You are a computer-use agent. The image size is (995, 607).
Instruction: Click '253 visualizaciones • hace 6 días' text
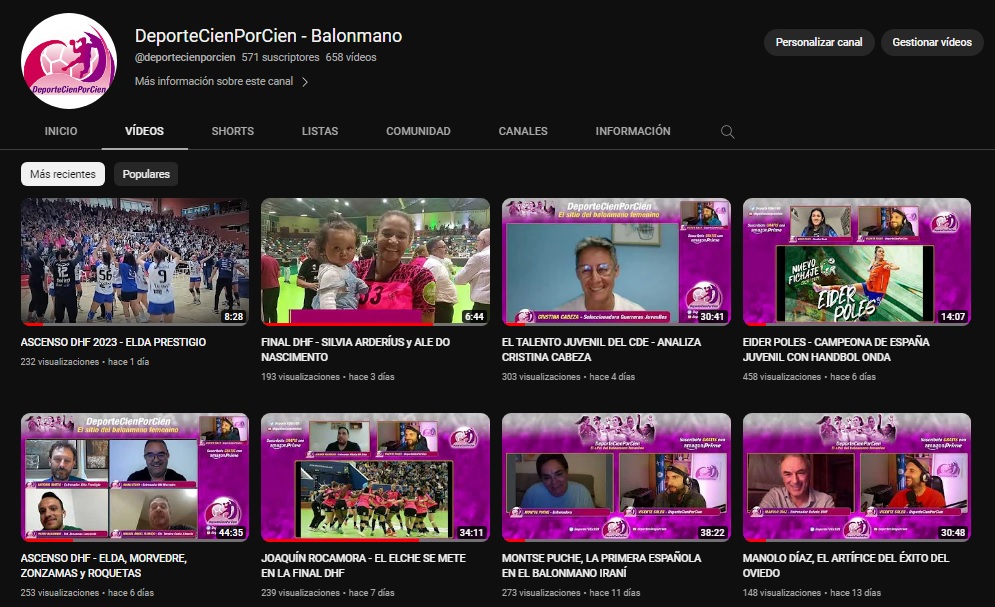87,592
